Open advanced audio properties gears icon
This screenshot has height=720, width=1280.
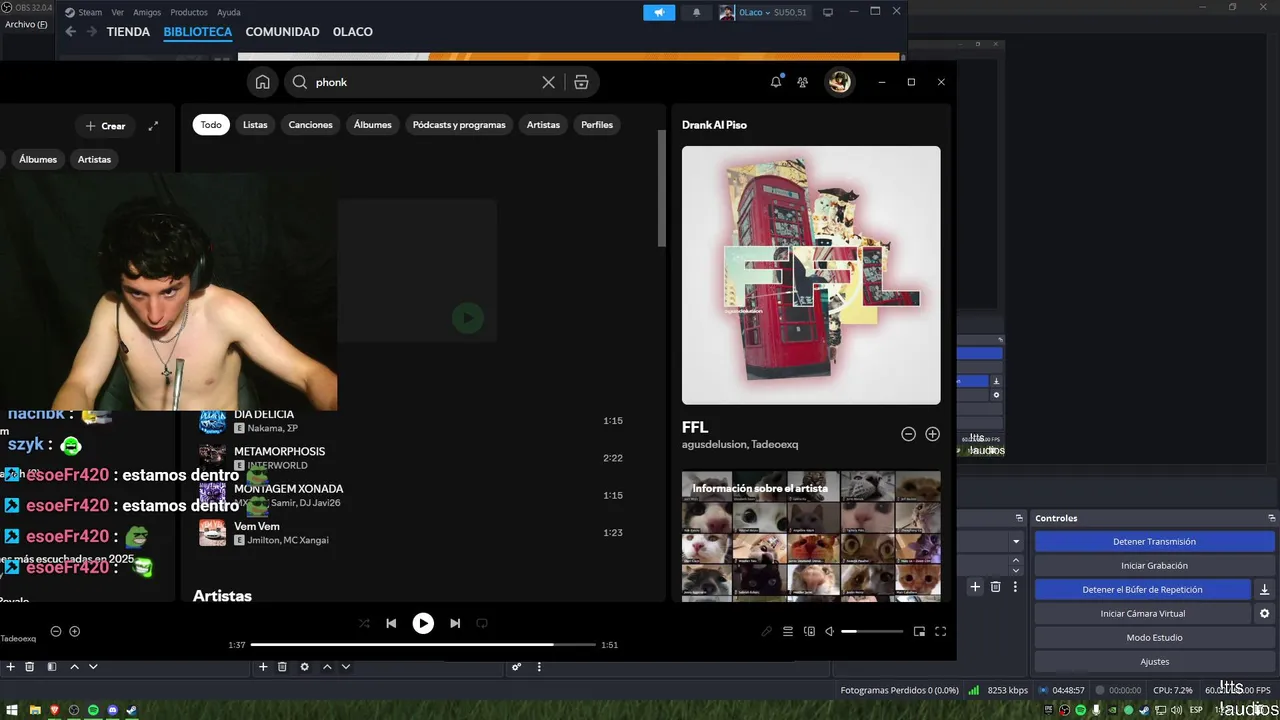[x=517, y=667]
